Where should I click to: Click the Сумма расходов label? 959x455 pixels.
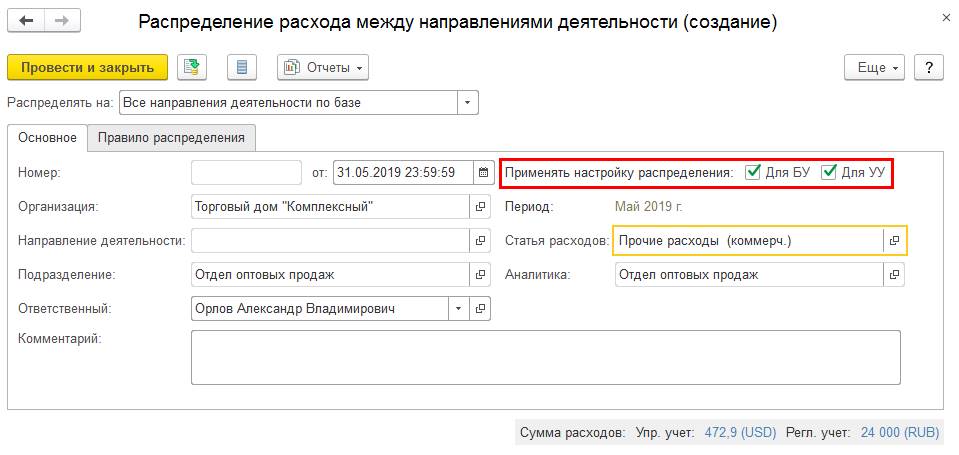click(572, 433)
